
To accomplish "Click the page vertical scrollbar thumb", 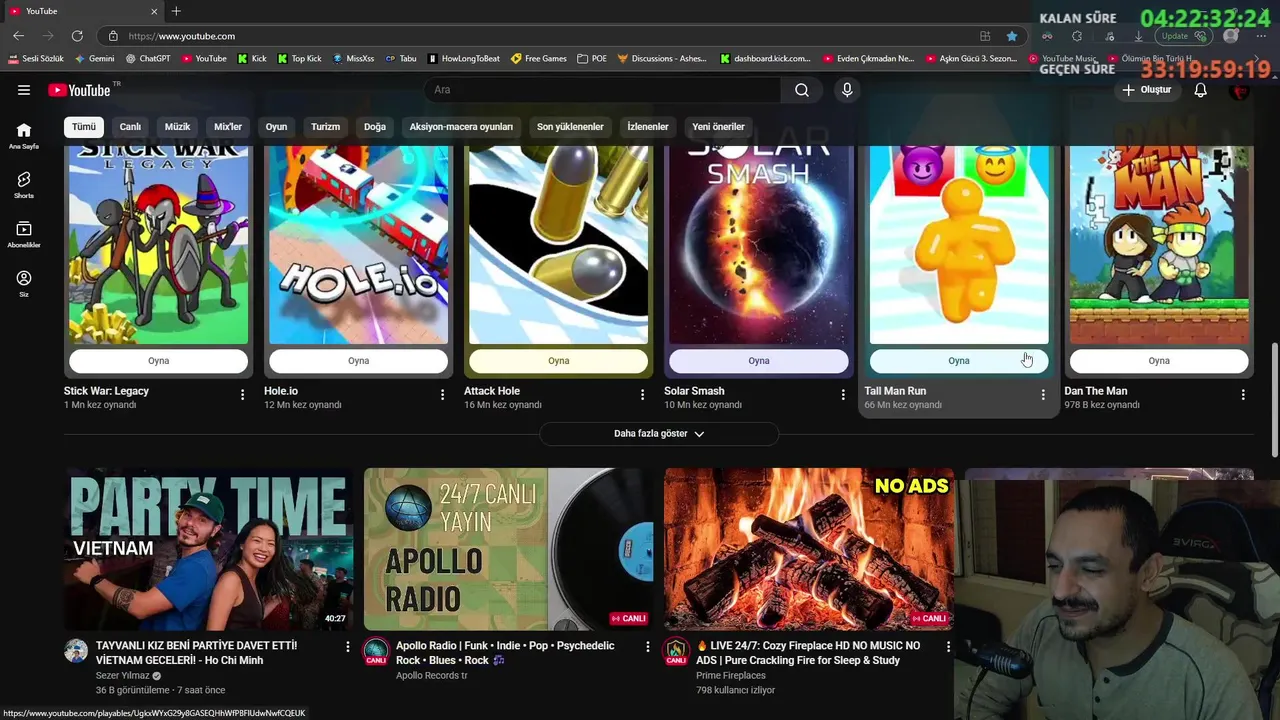I will tap(1274, 398).
